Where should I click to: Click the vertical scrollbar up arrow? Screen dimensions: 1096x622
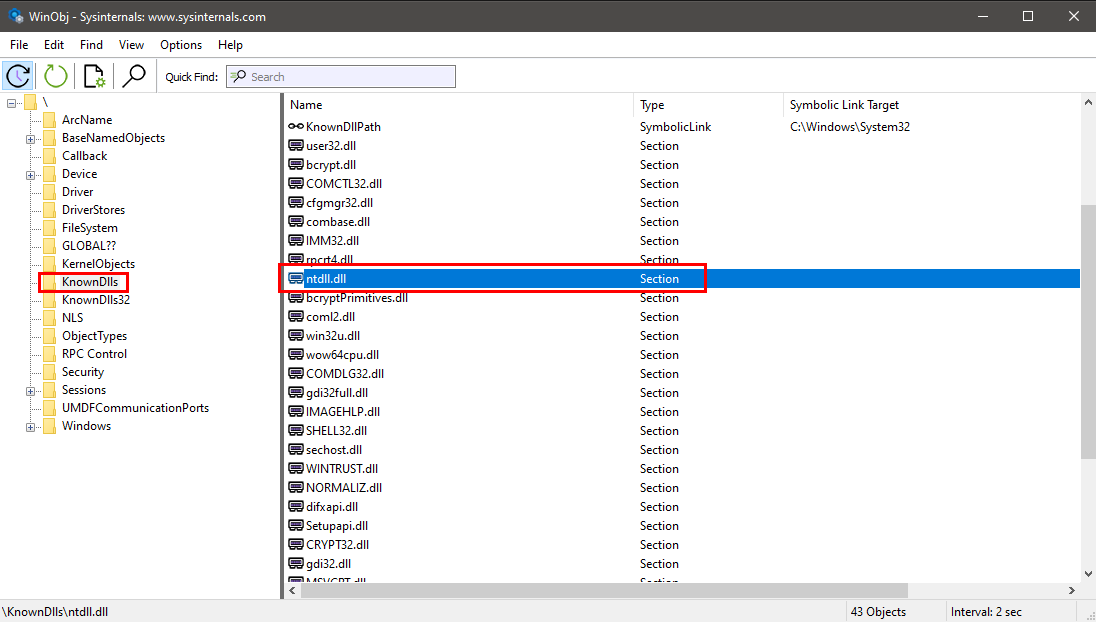[1088, 102]
